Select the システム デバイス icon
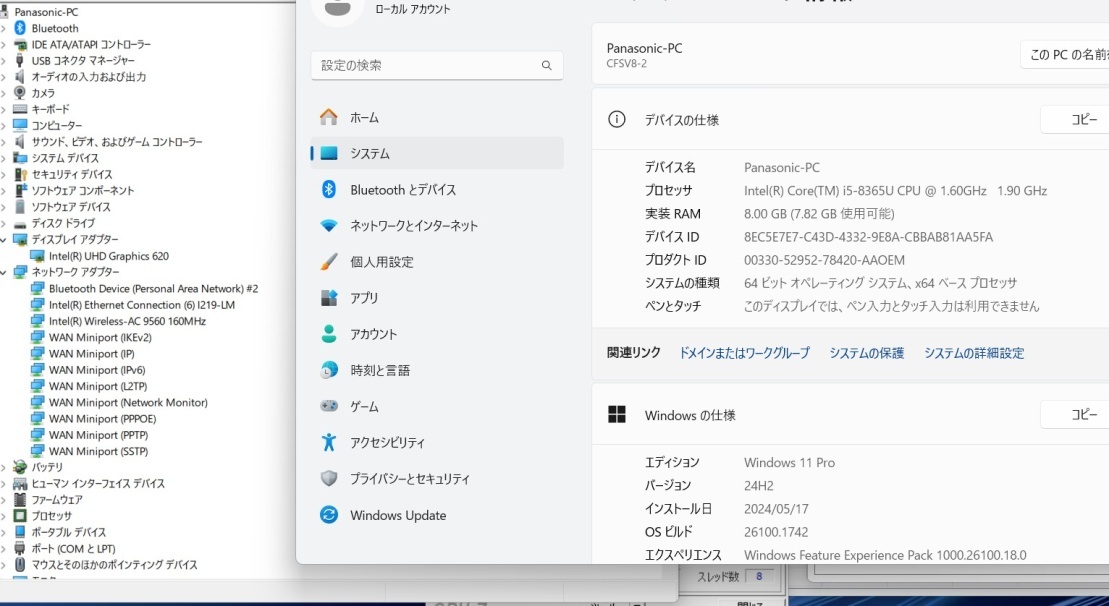This screenshot has height=606, width=1109. tap(20, 158)
